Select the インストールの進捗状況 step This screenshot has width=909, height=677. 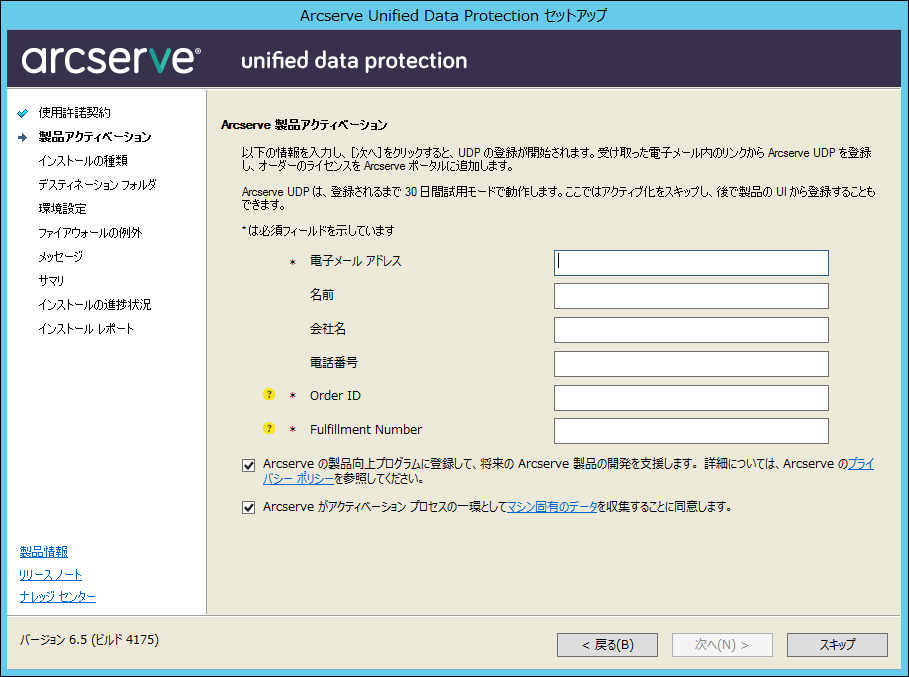pyautogui.click(x=94, y=304)
